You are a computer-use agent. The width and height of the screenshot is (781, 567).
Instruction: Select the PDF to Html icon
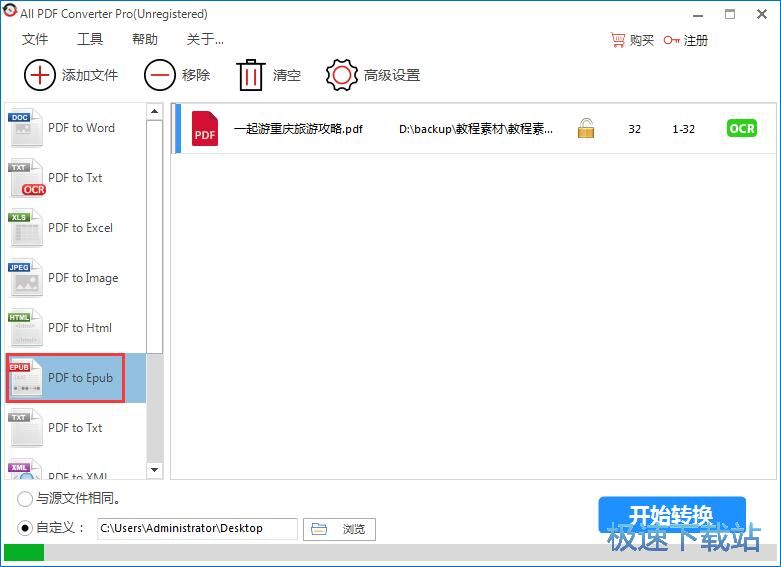point(25,327)
